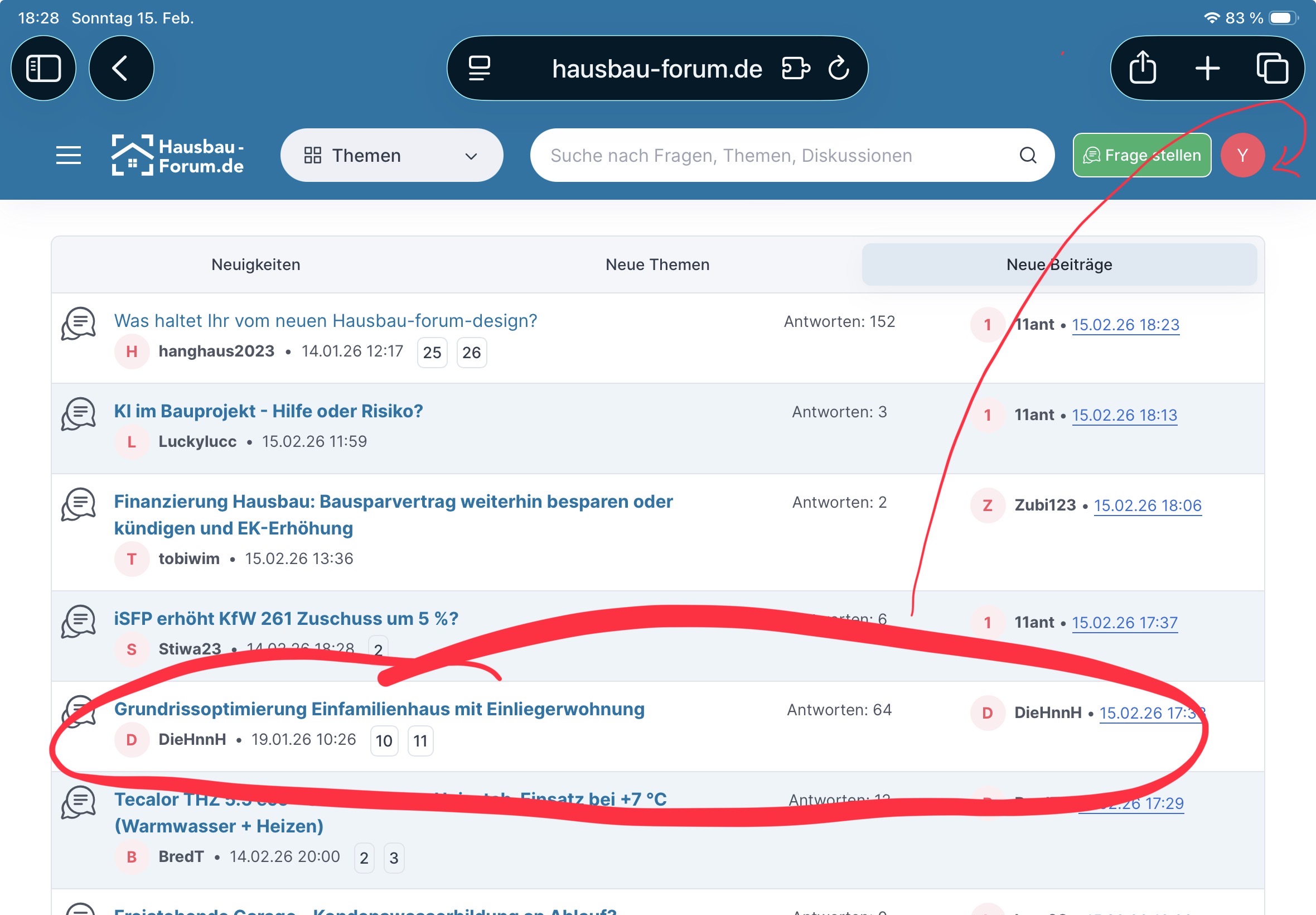Viewport: 1316px width, 915px height.
Task: Go back with the browser back arrow
Action: pos(121,68)
